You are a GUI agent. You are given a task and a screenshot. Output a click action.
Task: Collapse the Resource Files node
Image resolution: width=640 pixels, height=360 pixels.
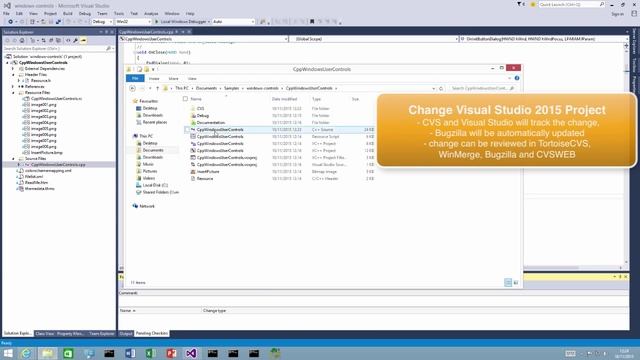coord(13,93)
